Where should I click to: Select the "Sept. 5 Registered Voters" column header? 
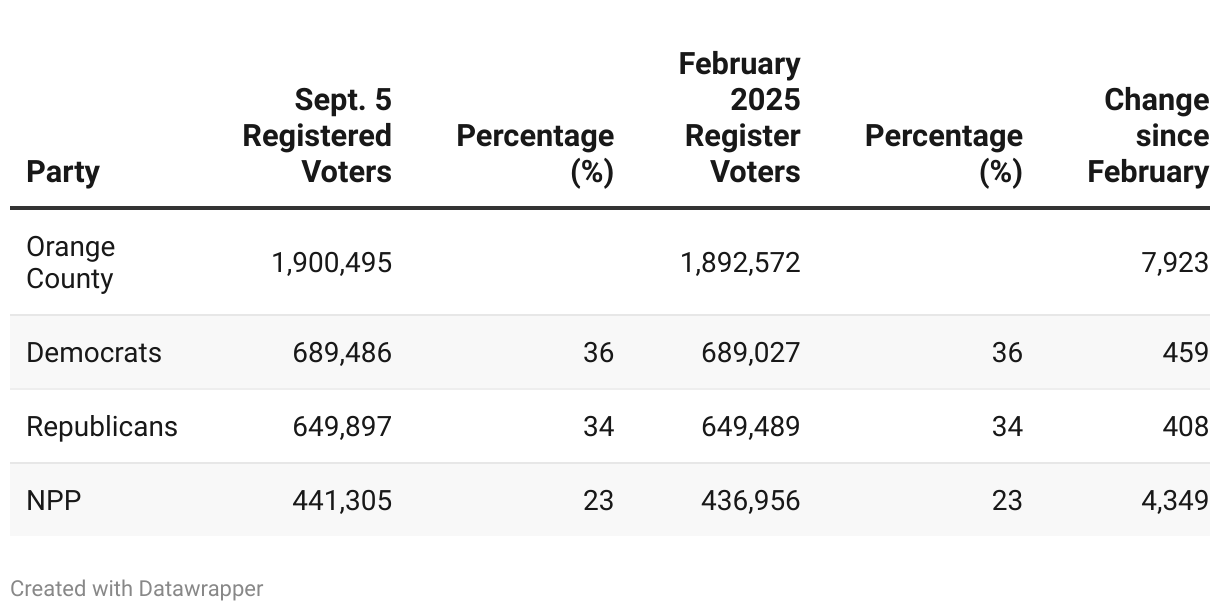tap(317, 136)
